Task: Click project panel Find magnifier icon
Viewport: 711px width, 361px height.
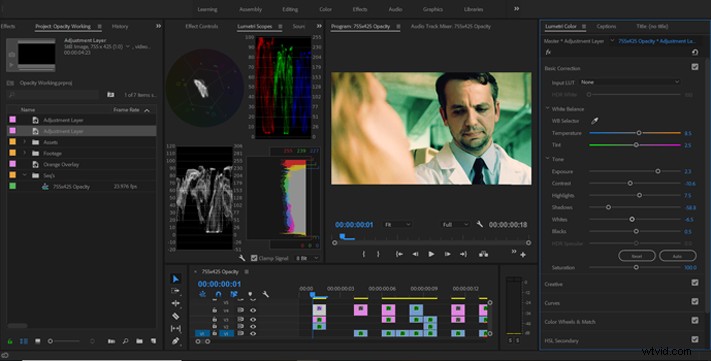Action: [x=126, y=341]
